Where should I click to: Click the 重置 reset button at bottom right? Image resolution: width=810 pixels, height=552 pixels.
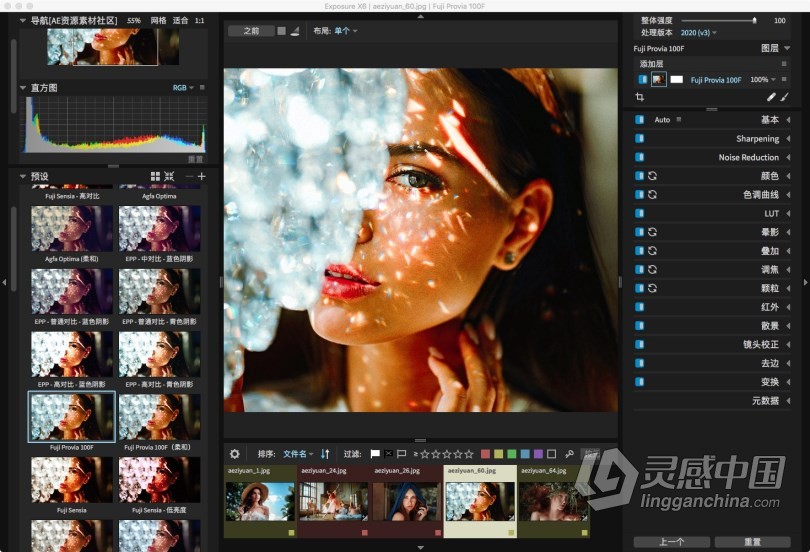pyautogui.click(x=753, y=542)
